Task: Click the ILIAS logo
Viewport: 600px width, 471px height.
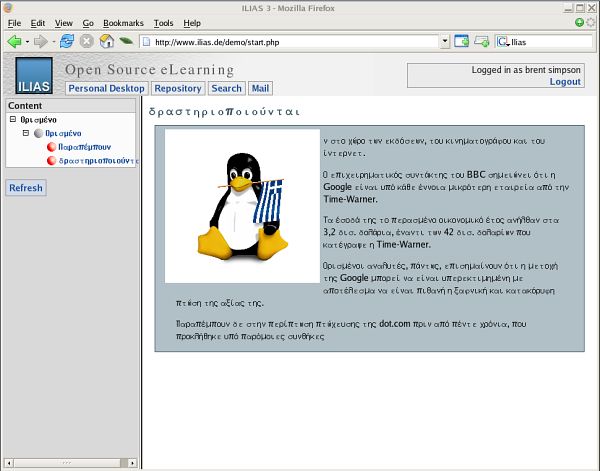Action: click(x=34, y=75)
